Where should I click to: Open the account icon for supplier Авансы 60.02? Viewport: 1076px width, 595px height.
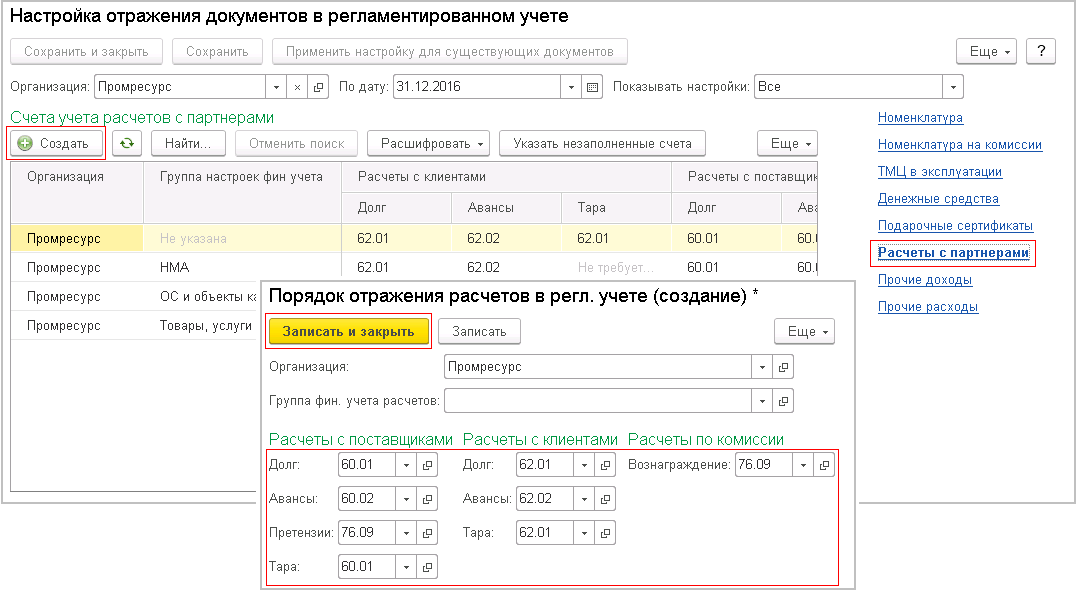(427, 499)
